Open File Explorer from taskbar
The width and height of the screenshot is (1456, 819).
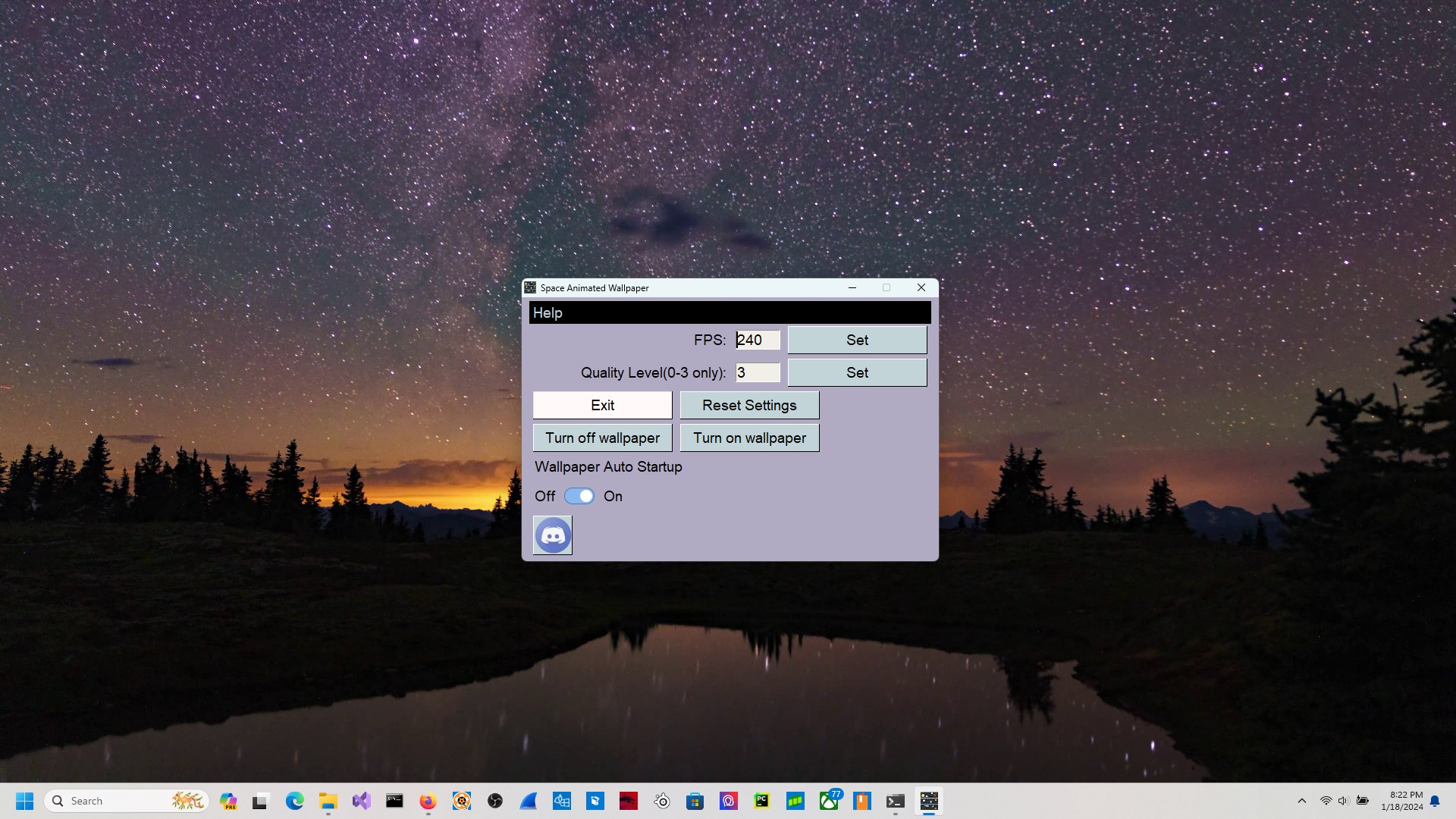point(328,801)
